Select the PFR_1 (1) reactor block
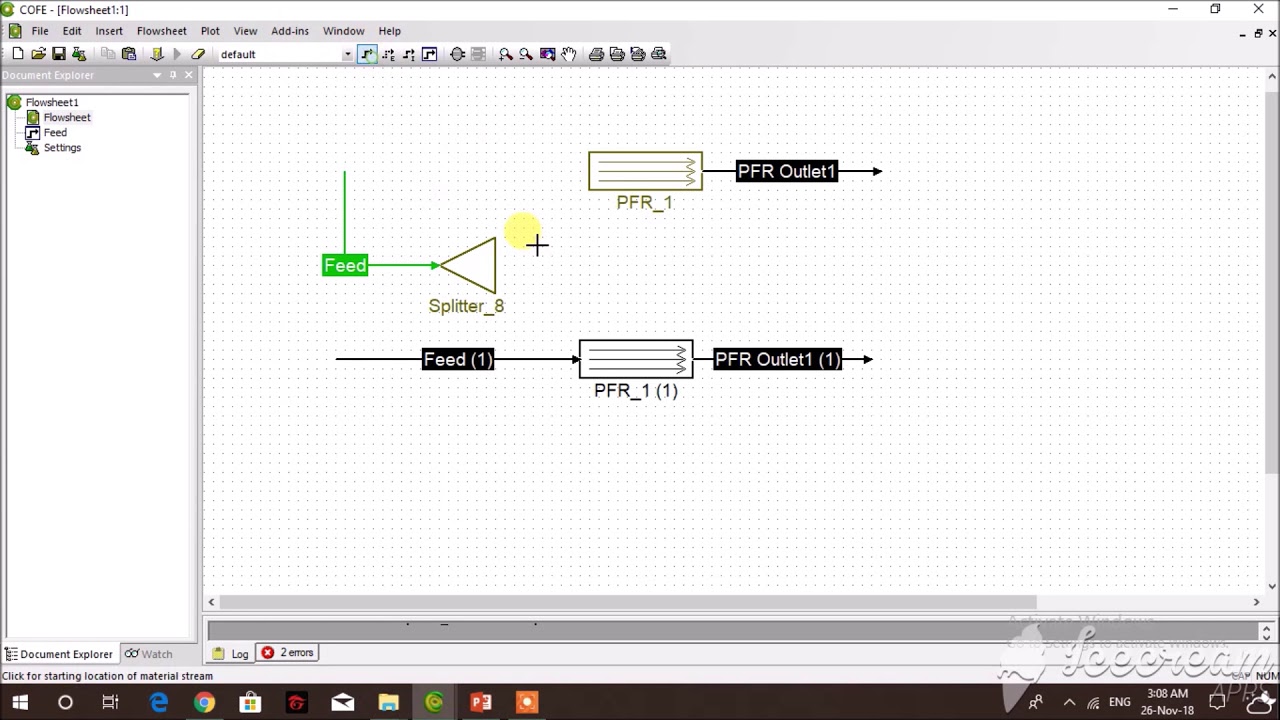This screenshot has height=720, width=1280. (636, 359)
